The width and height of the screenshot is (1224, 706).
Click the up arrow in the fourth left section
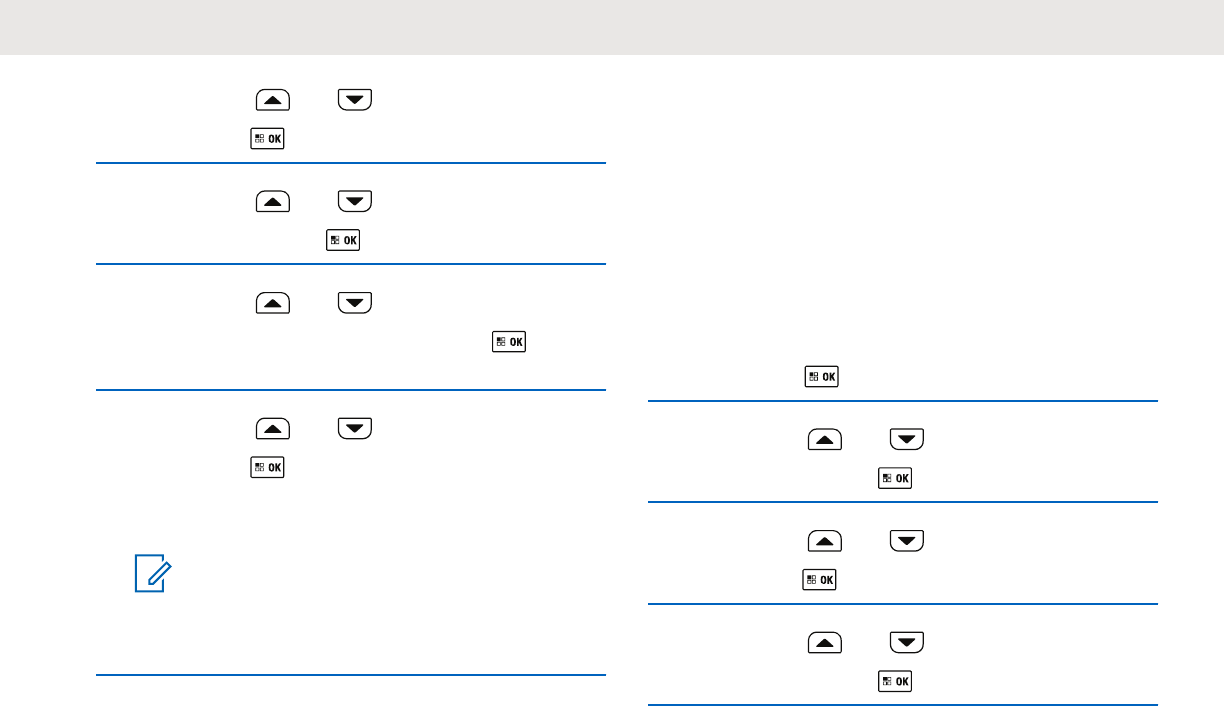[x=273, y=429]
